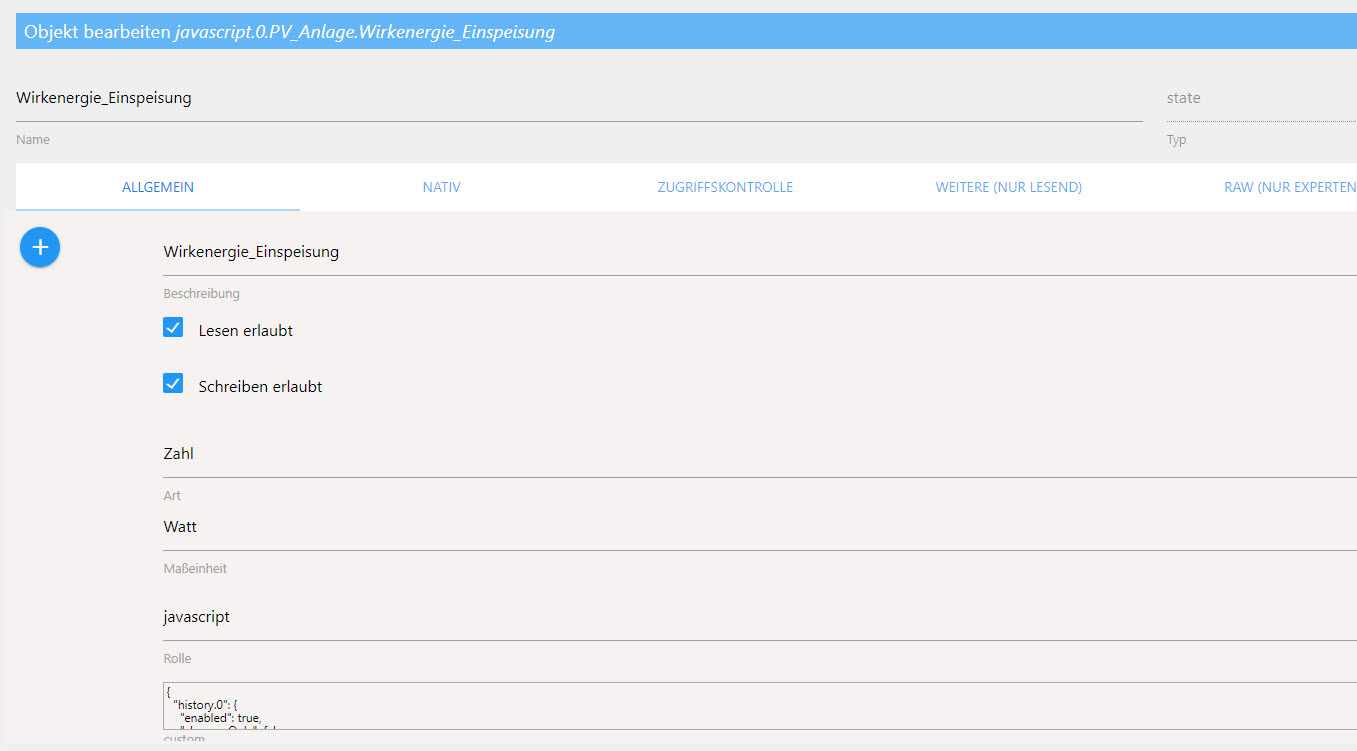Click the Lesen erlaubt label
The image size is (1357, 751).
point(246,331)
